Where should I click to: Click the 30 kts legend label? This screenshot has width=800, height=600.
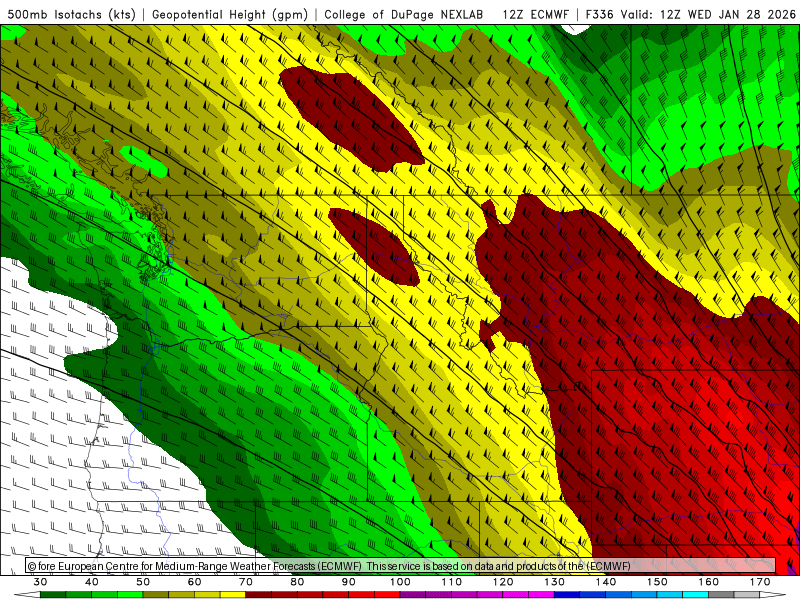(x=40, y=582)
